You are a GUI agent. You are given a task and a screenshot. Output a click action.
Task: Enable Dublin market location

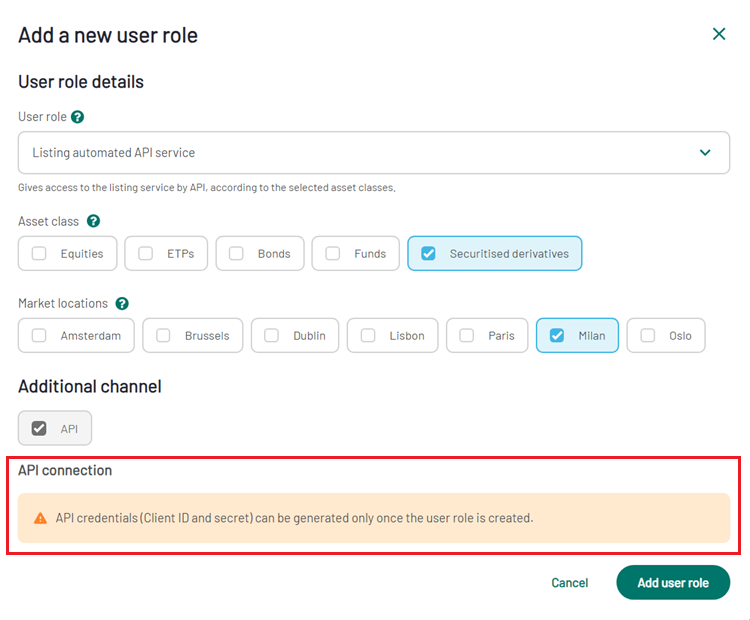(272, 336)
